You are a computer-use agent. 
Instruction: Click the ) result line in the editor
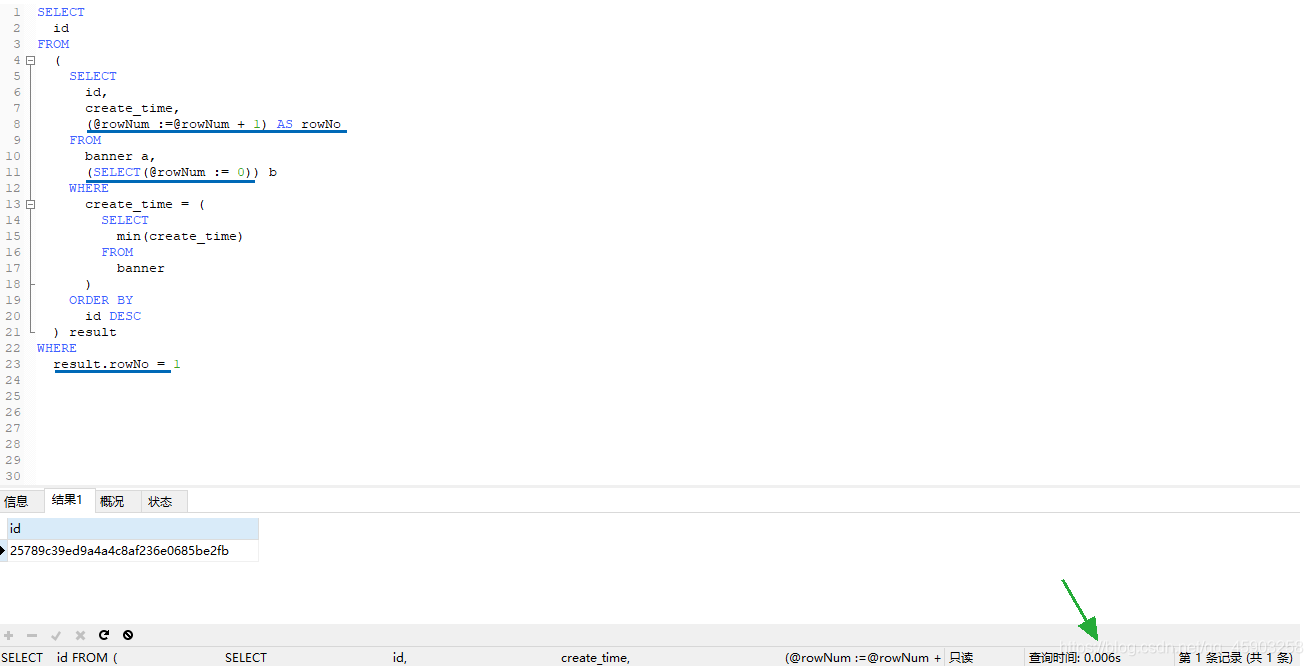click(85, 332)
